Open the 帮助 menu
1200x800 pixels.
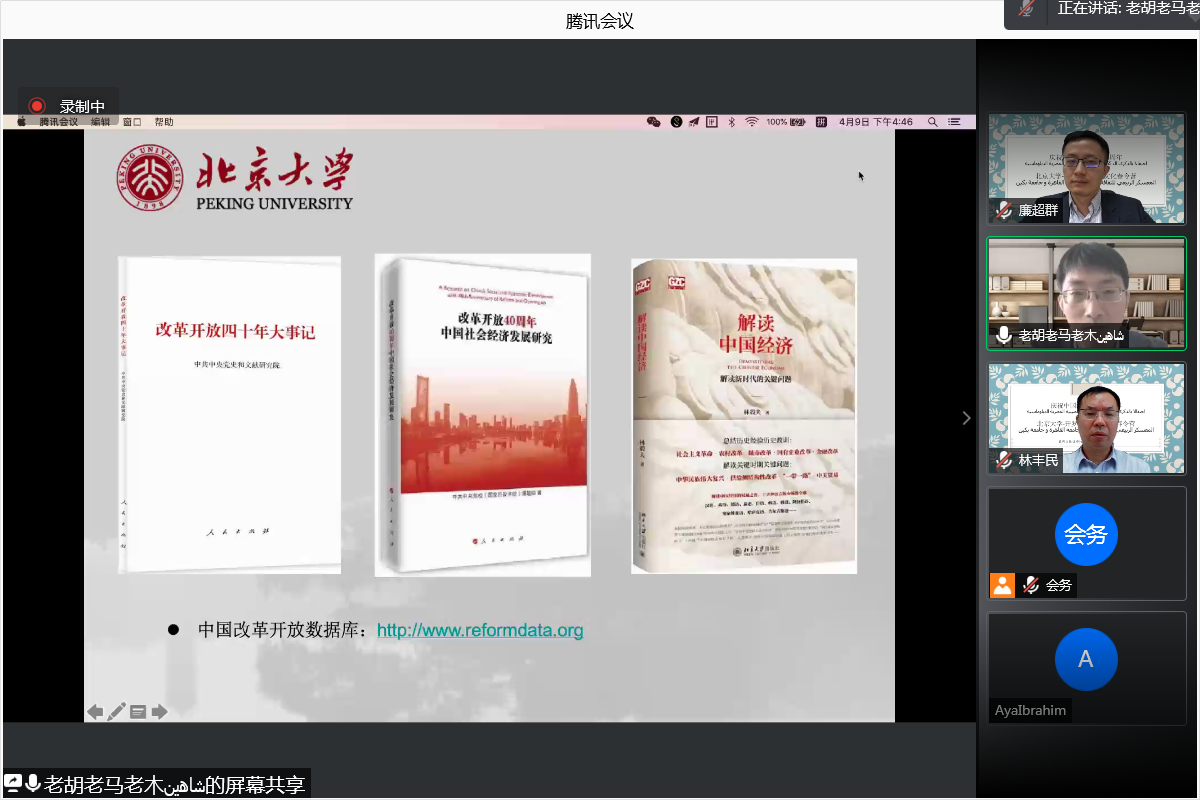point(163,122)
